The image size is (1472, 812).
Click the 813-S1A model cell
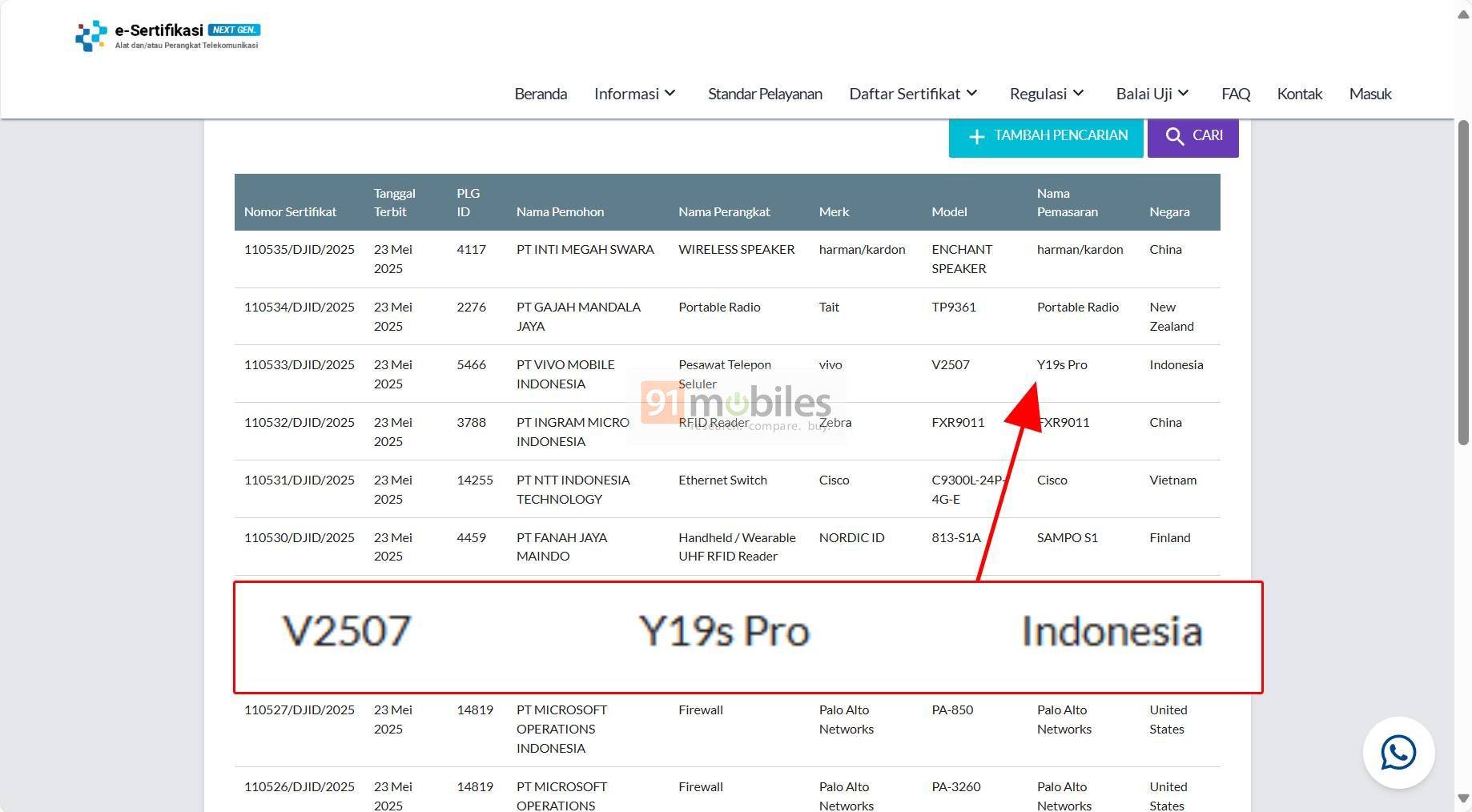point(956,537)
